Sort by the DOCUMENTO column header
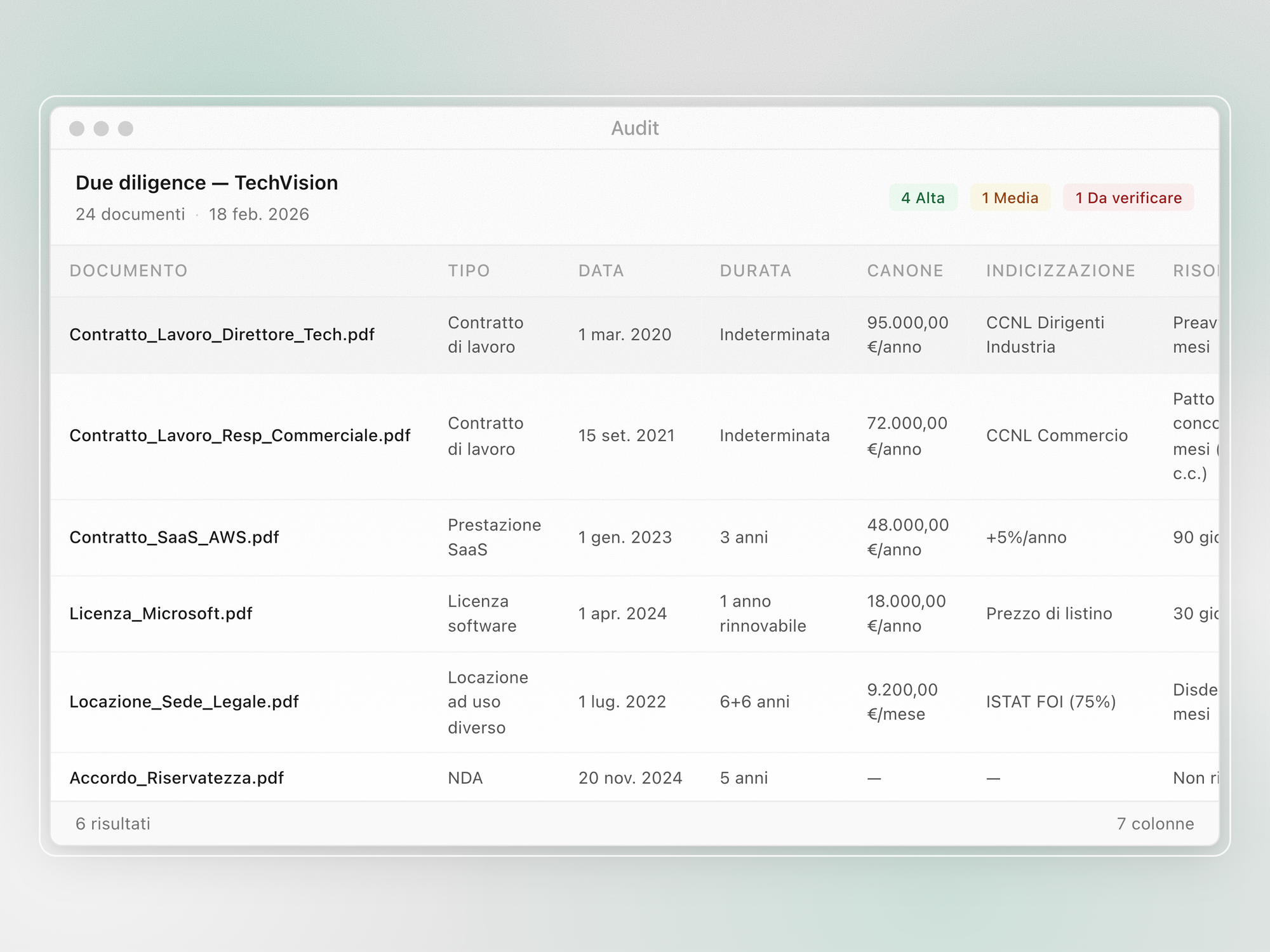The image size is (1270, 952). pyautogui.click(x=128, y=270)
